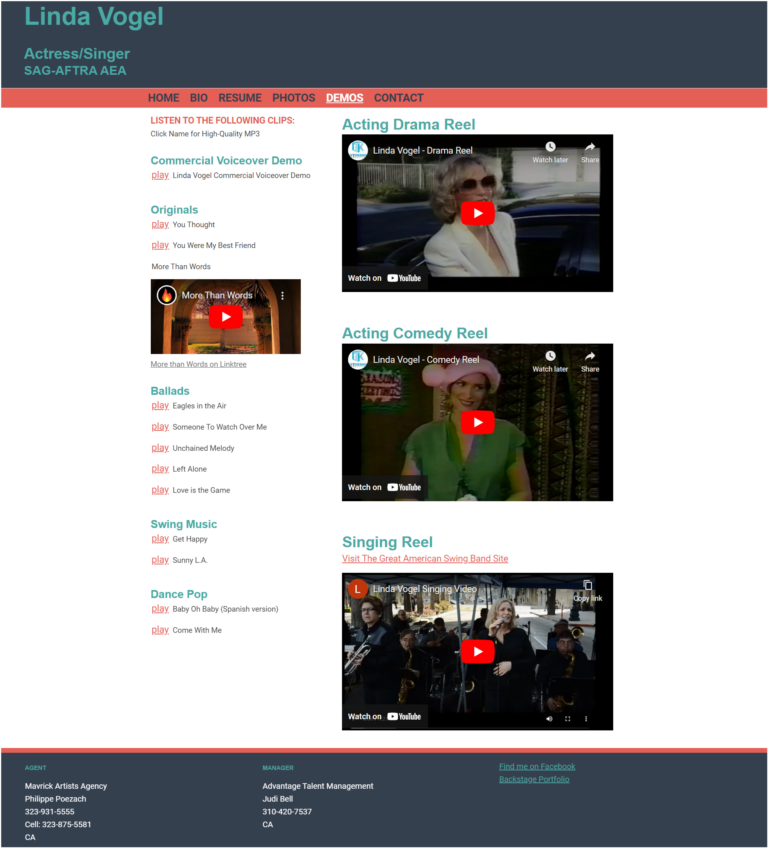The width and height of the screenshot is (768, 848).
Task: Play the More Than Words video thumbnail
Action: 226,317
